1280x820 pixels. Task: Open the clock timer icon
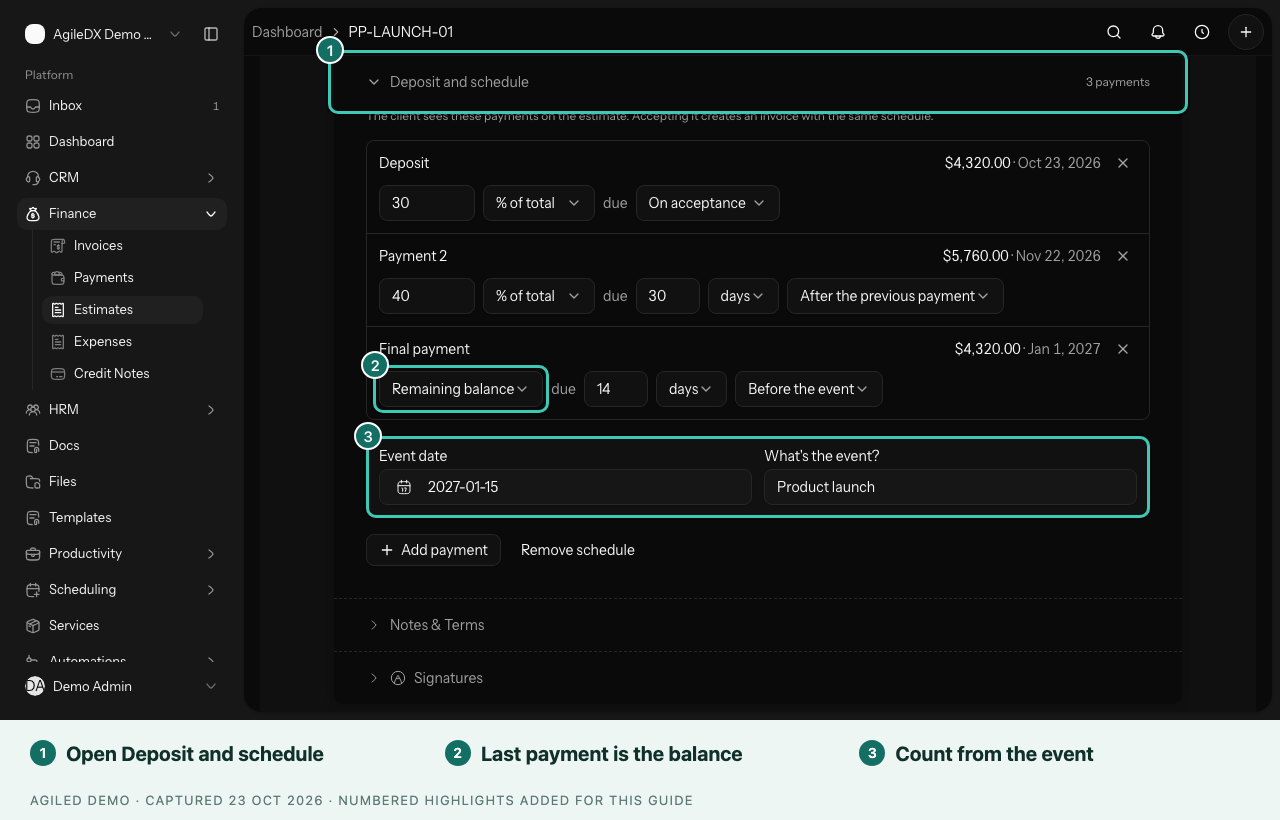pyautogui.click(x=1202, y=32)
